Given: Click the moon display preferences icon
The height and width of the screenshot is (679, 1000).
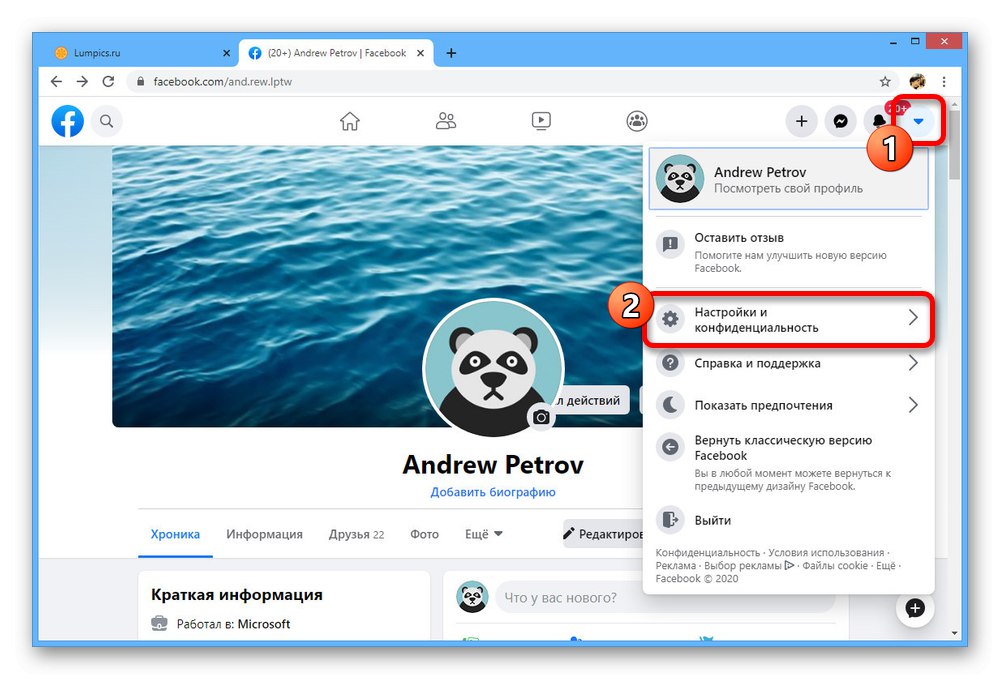Looking at the screenshot, I should (x=670, y=405).
